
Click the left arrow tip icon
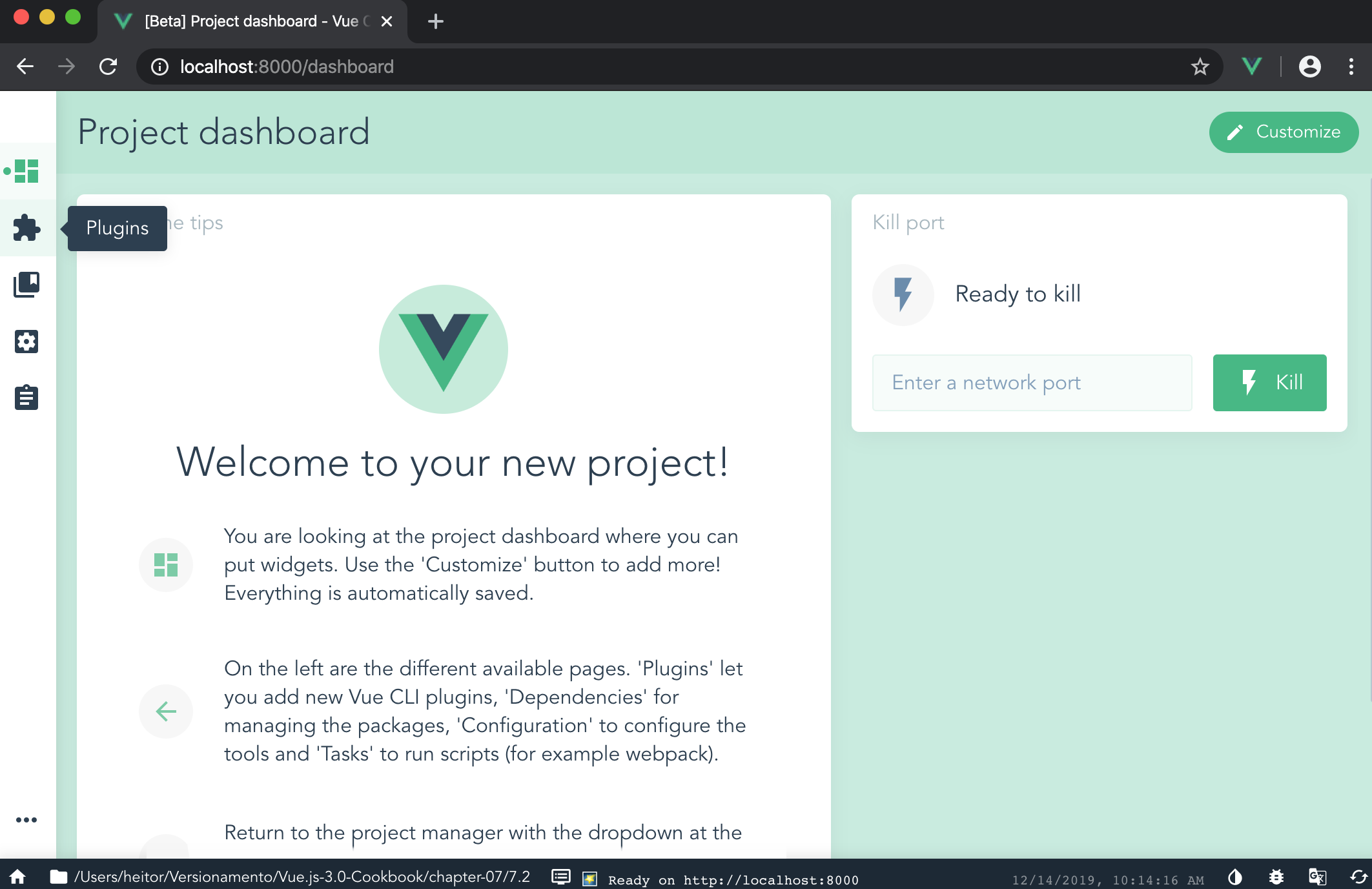tap(166, 711)
